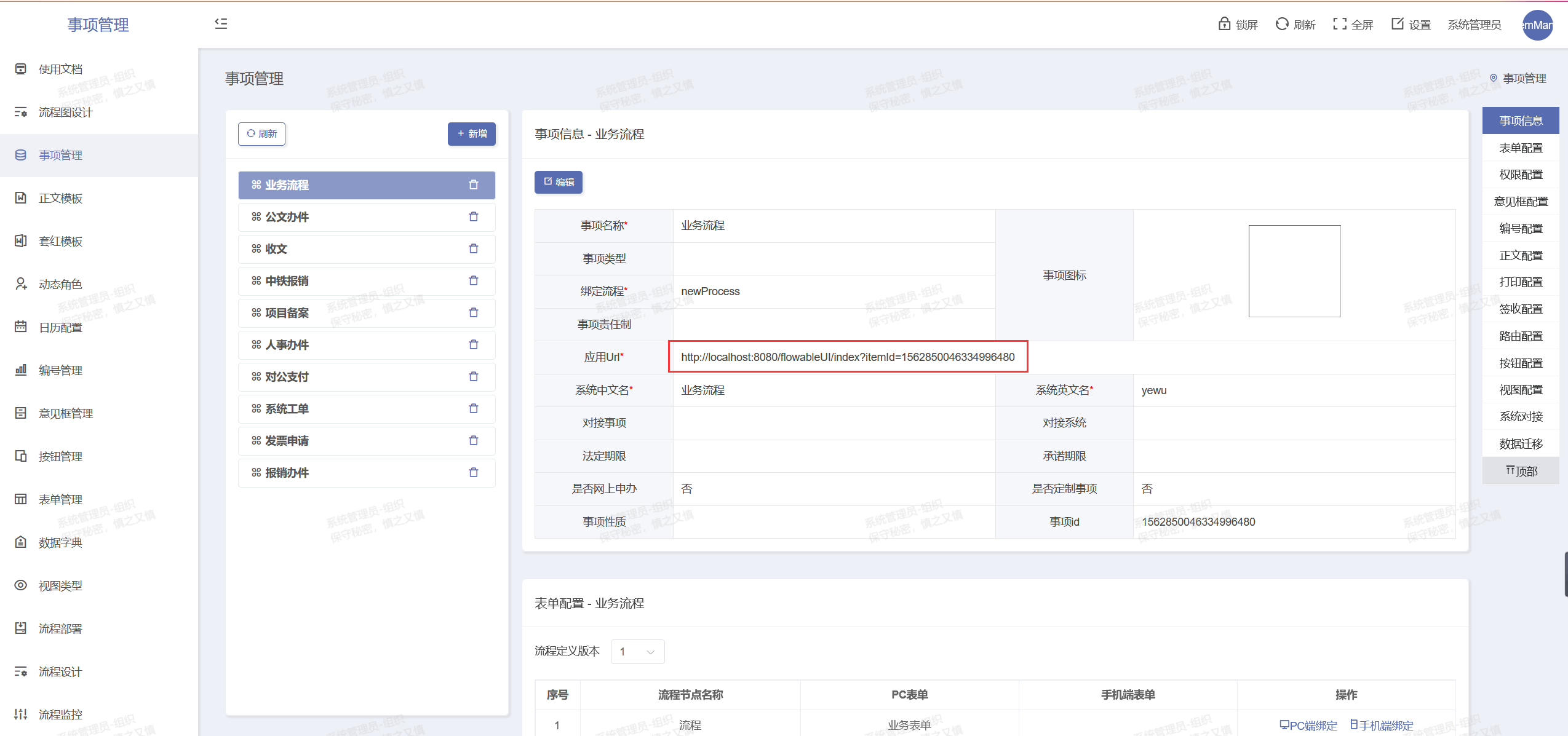Viewport: 1568px width, 736px height.
Task: Click the 编号管理 bar chart icon
Action: click(21, 370)
